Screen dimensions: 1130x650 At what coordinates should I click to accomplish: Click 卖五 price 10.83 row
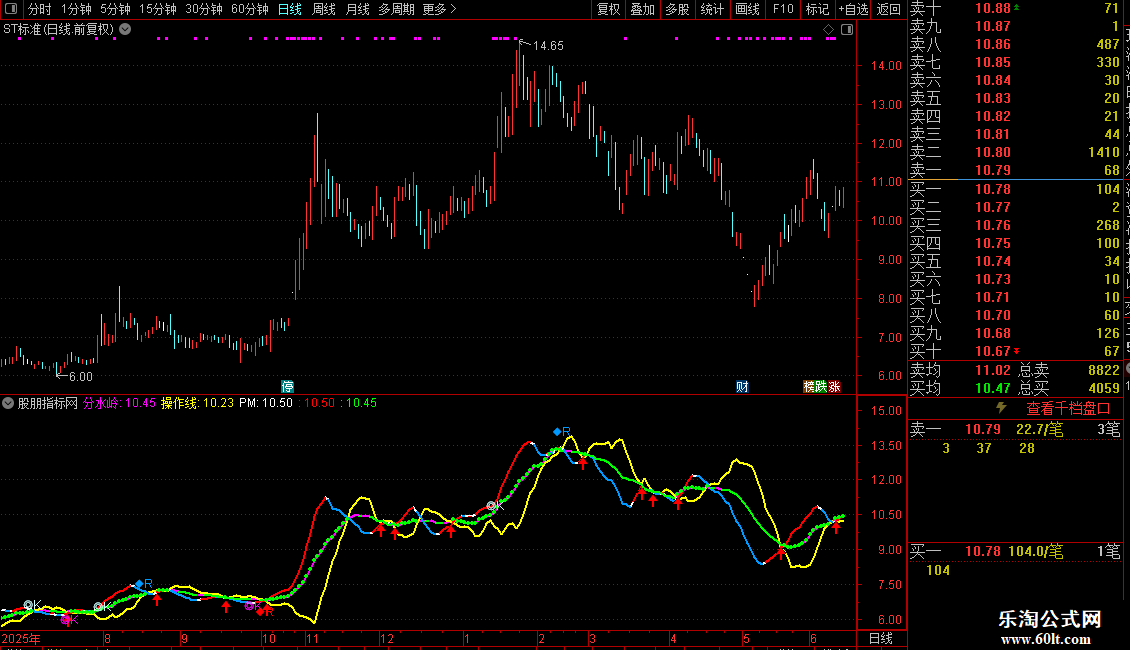1015,98
